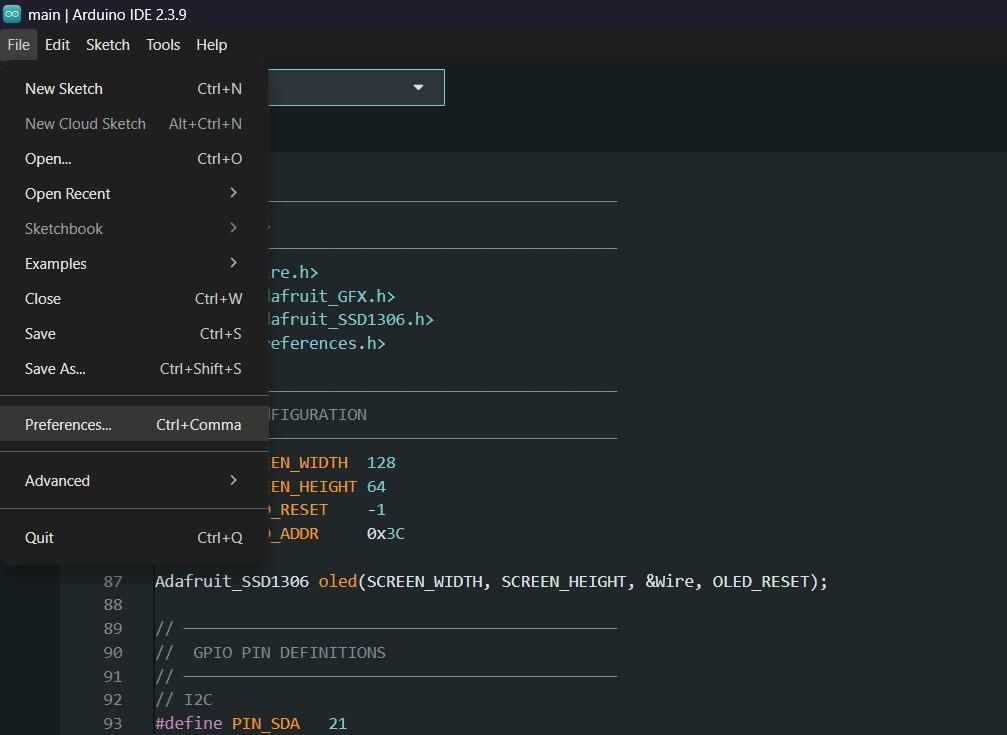Select Save As... menu entry
Image resolution: width=1007 pixels, height=735 pixels.
click(x=134, y=369)
